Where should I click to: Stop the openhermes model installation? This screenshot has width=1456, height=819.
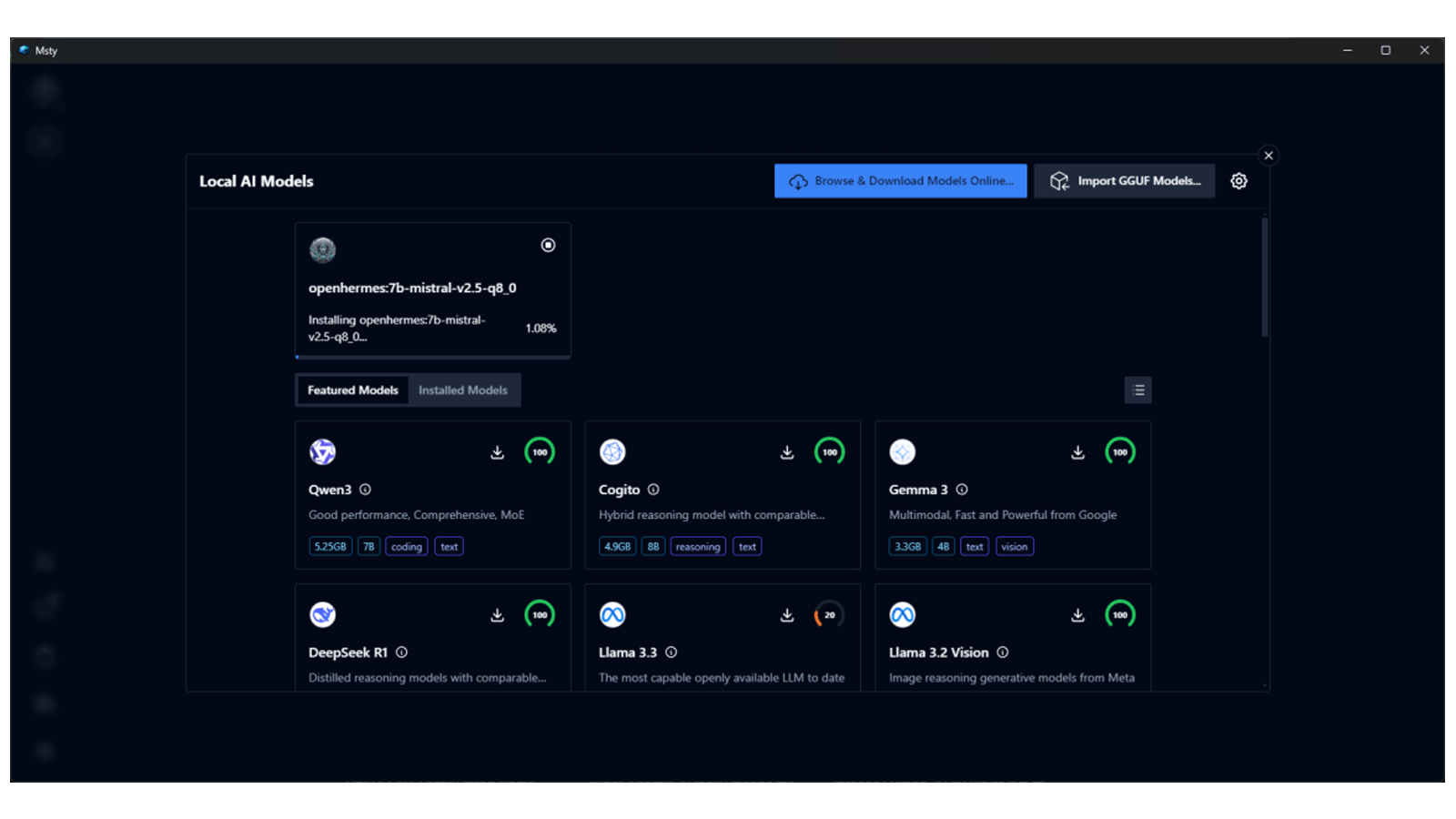(548, 245)
